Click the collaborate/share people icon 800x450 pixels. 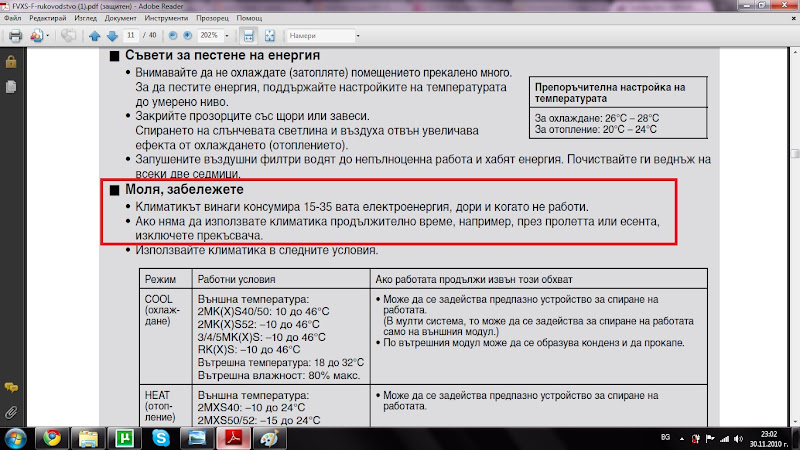point(36,36)
